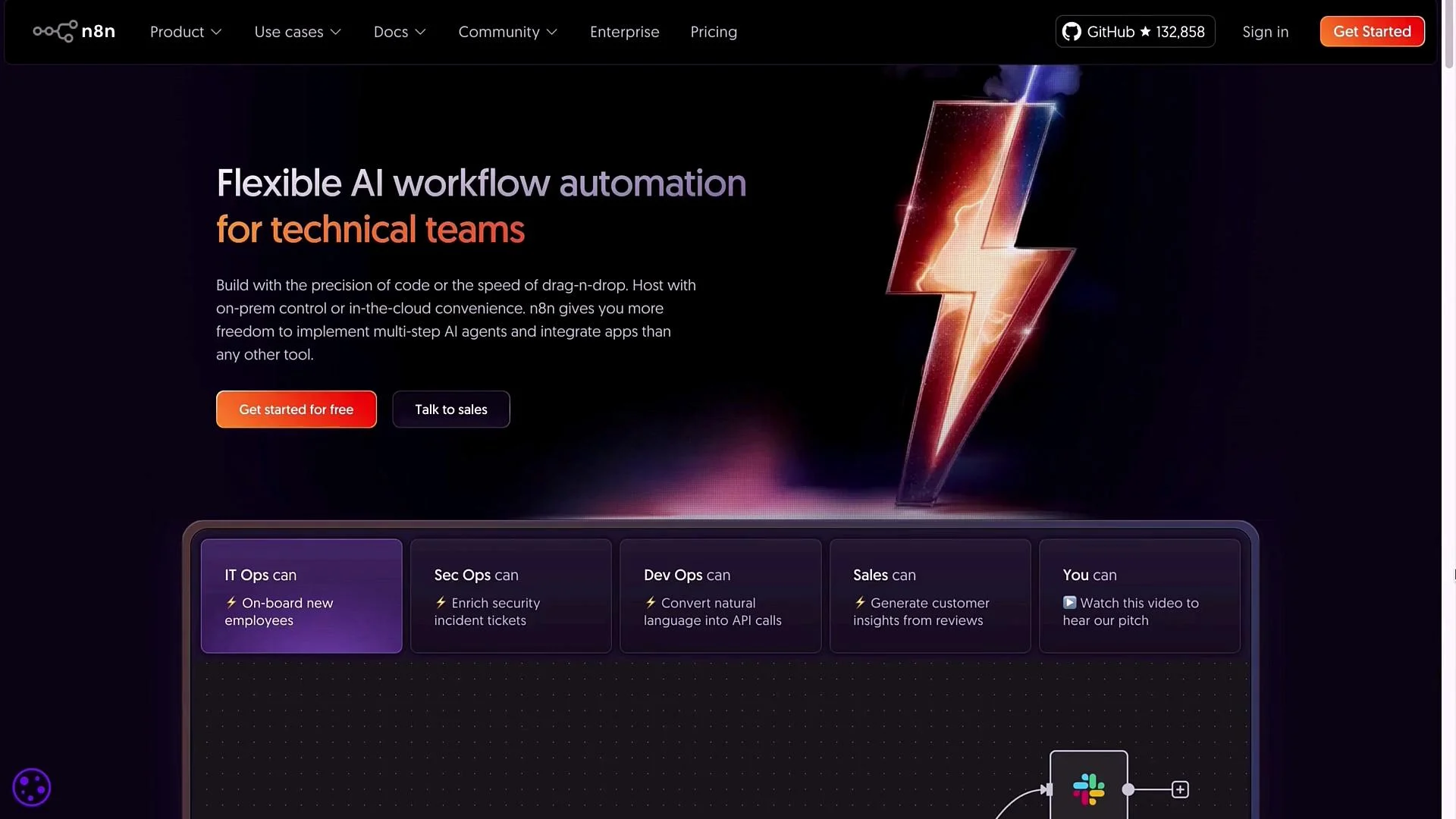Click the orange text for technical teams

pyautogui.click(x=370, y=229)
